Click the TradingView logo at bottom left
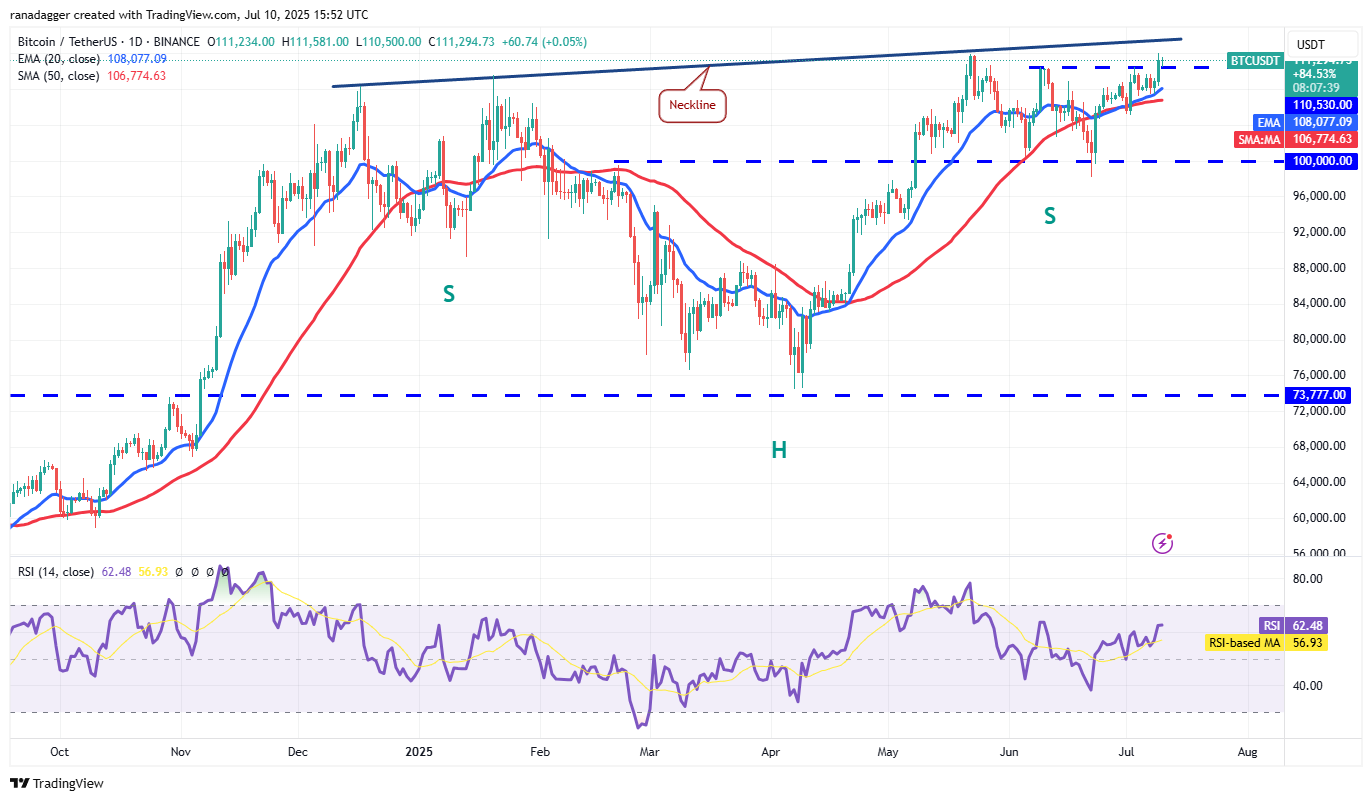 point(57,783)
